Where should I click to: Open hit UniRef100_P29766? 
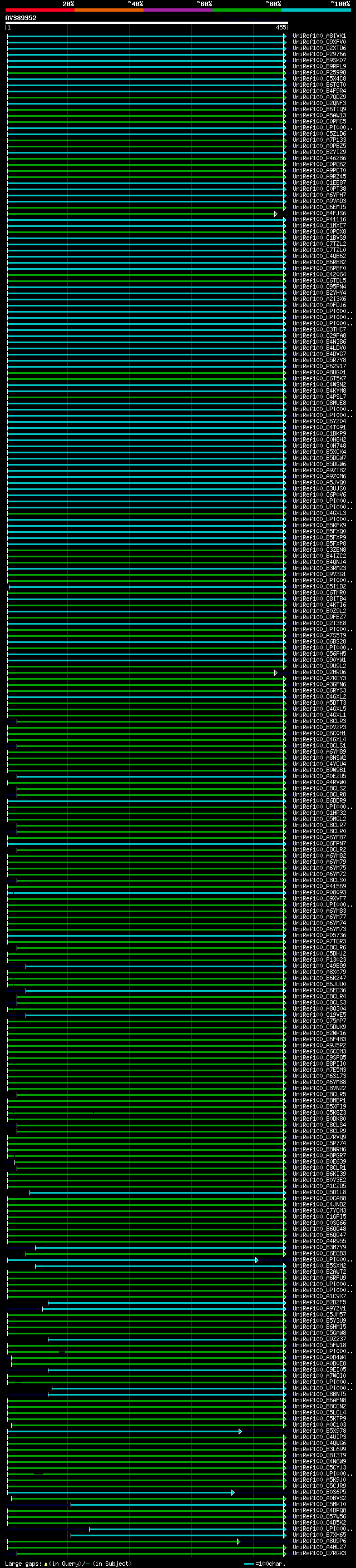click(x=319, y=54)
